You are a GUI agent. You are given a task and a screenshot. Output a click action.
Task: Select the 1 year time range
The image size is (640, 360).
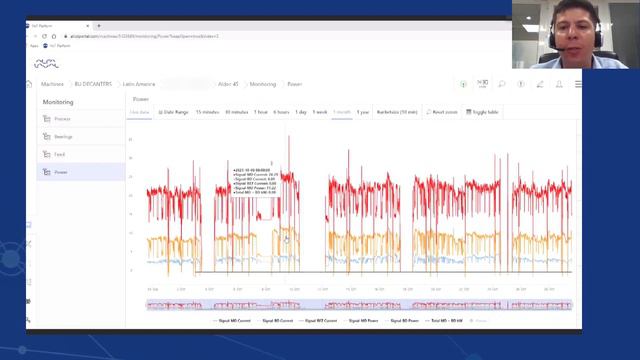coord(363,112)
